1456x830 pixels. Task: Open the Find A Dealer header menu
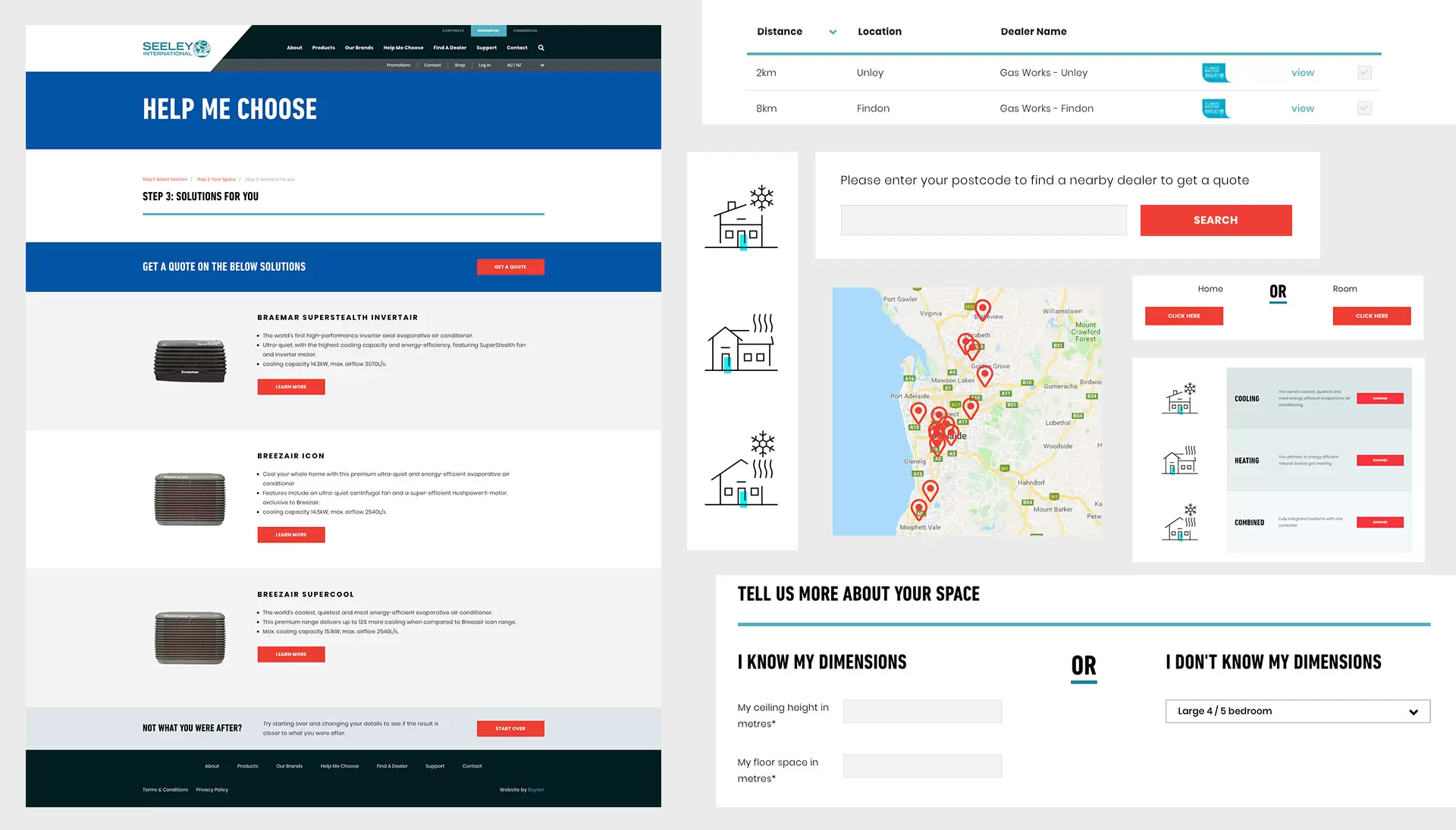tap(450, 48)
